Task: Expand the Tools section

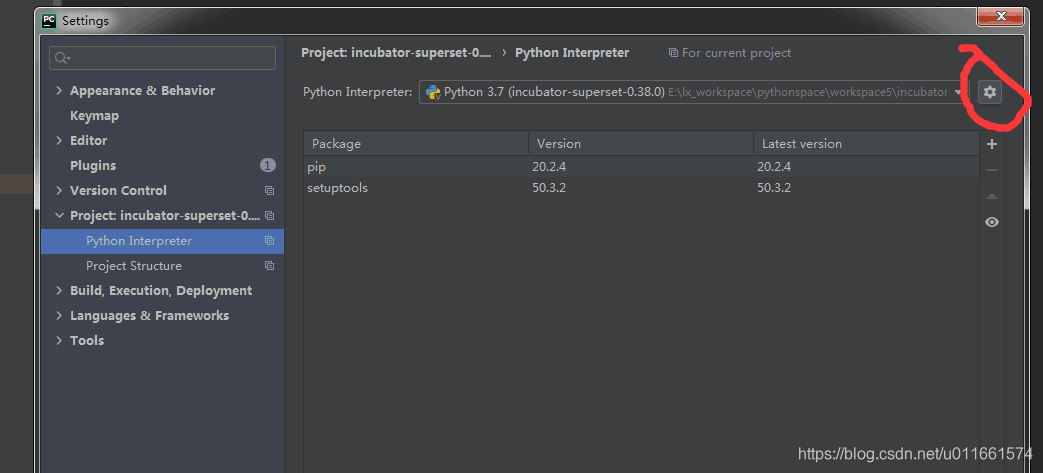Action: [59, 341]
